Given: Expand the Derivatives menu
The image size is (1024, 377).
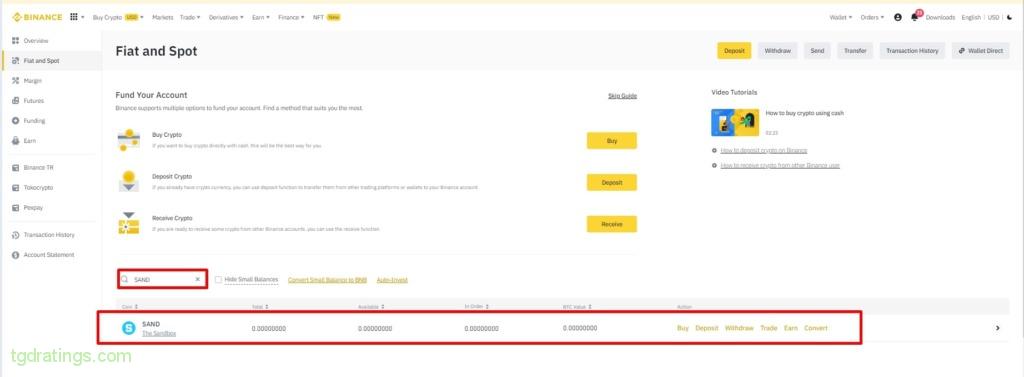Looking at the screenshot, I should point(226,18).
